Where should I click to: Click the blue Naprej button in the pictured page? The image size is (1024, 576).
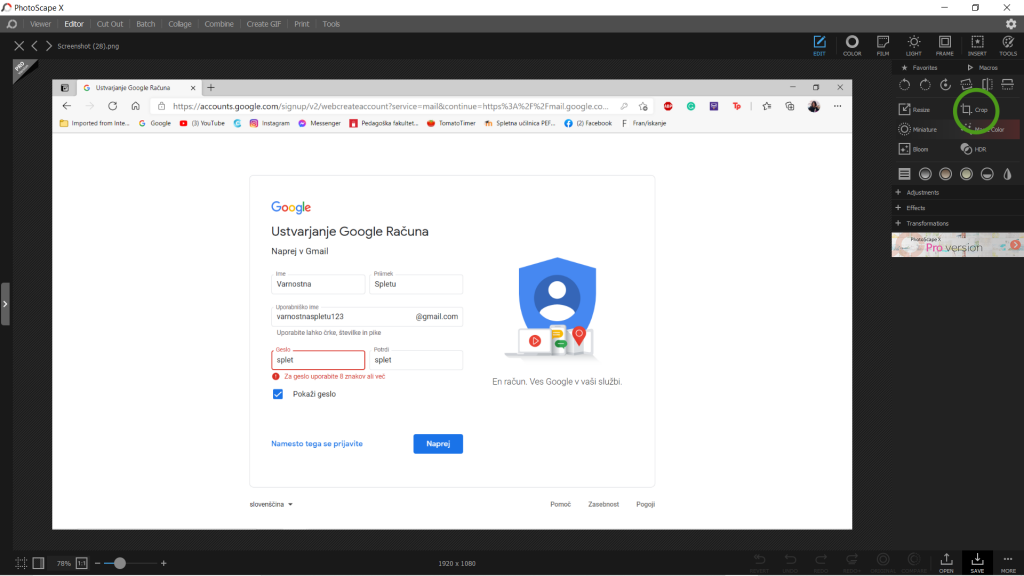coord(438,443)
